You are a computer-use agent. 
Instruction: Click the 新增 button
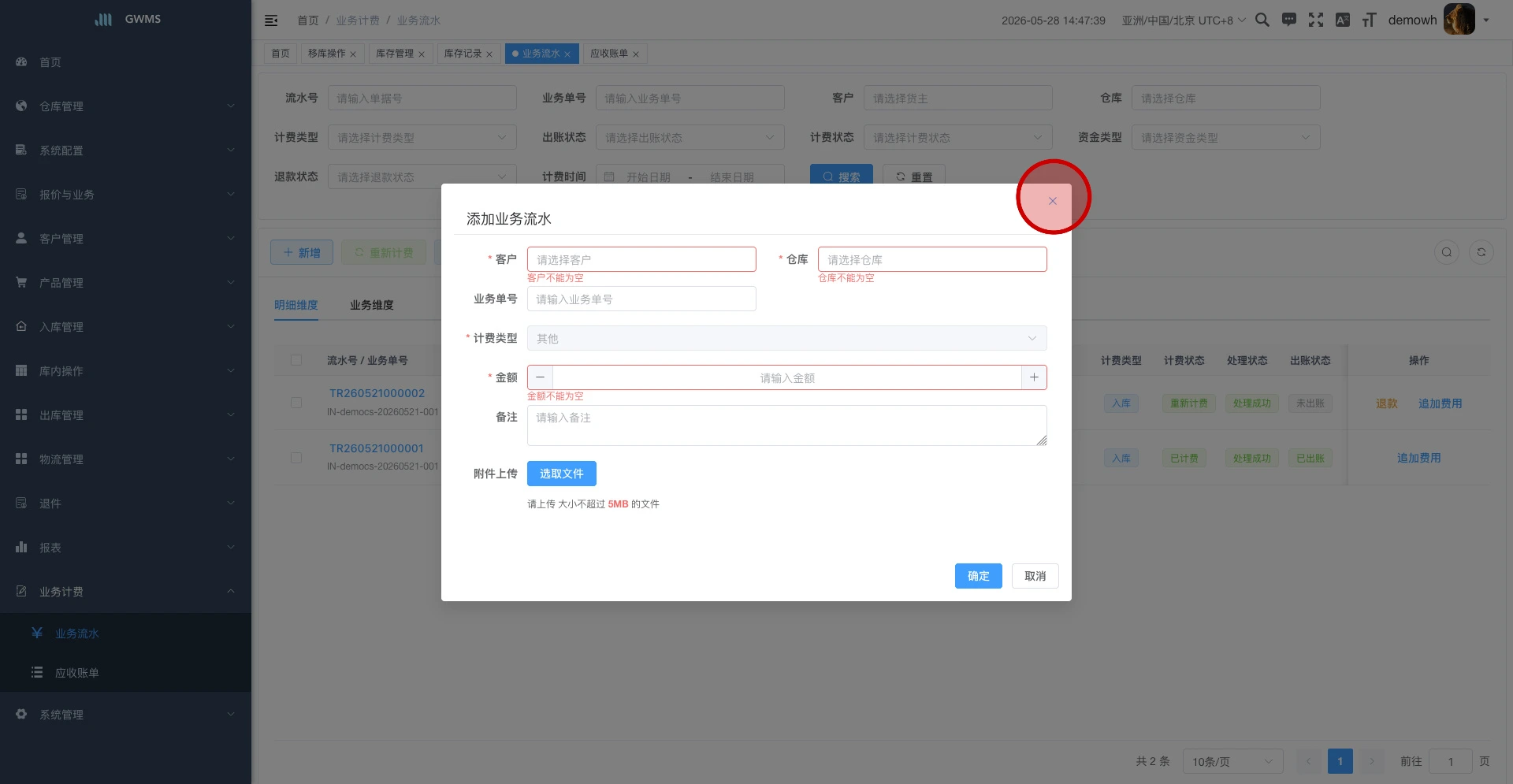click(x=302, y=253)
